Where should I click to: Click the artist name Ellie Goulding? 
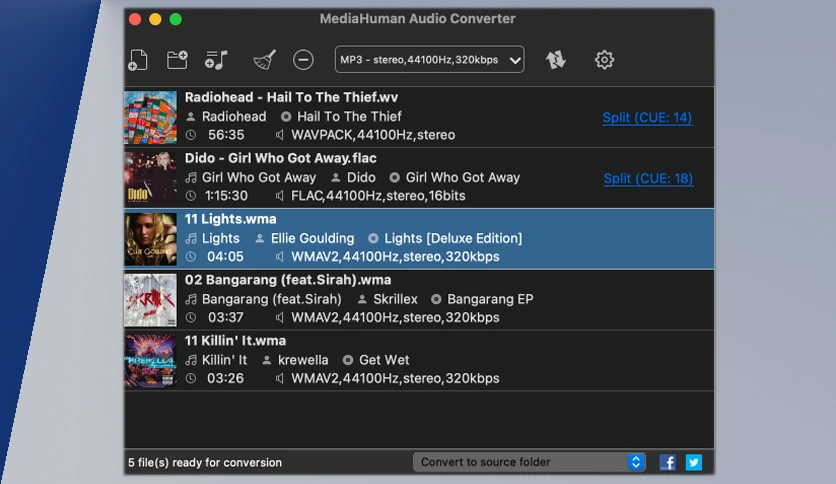312,238
